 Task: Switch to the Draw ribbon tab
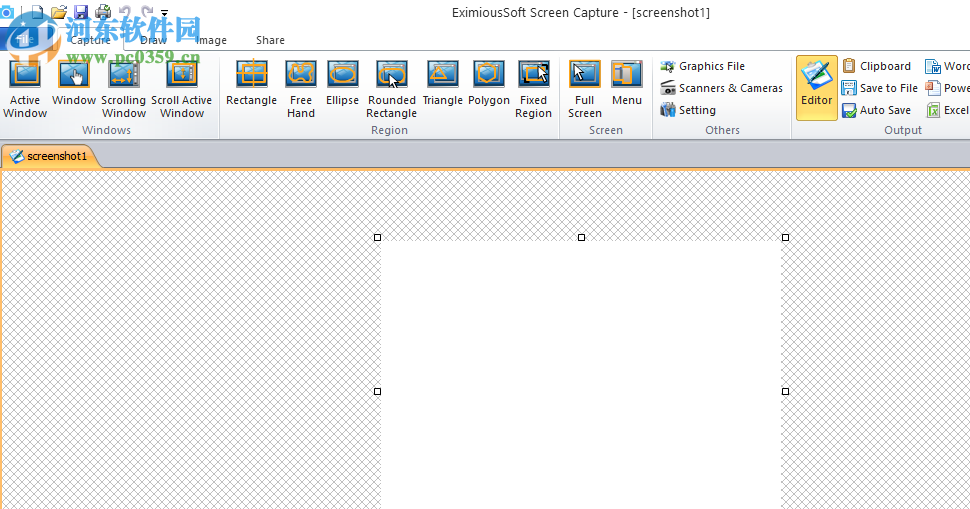pos(153,40)
